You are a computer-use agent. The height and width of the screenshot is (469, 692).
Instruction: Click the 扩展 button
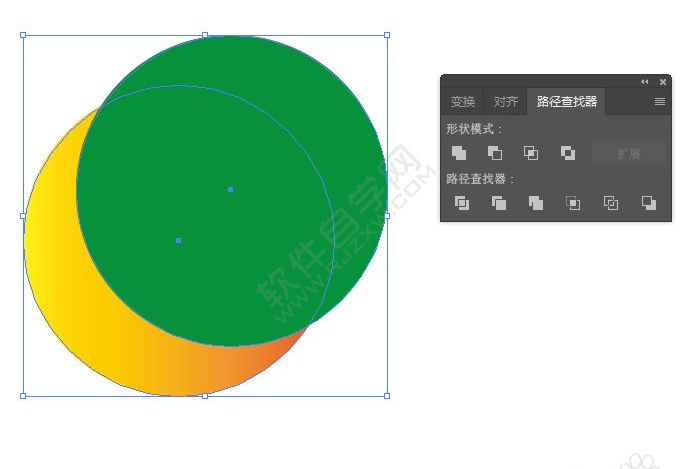click(628, 153)
